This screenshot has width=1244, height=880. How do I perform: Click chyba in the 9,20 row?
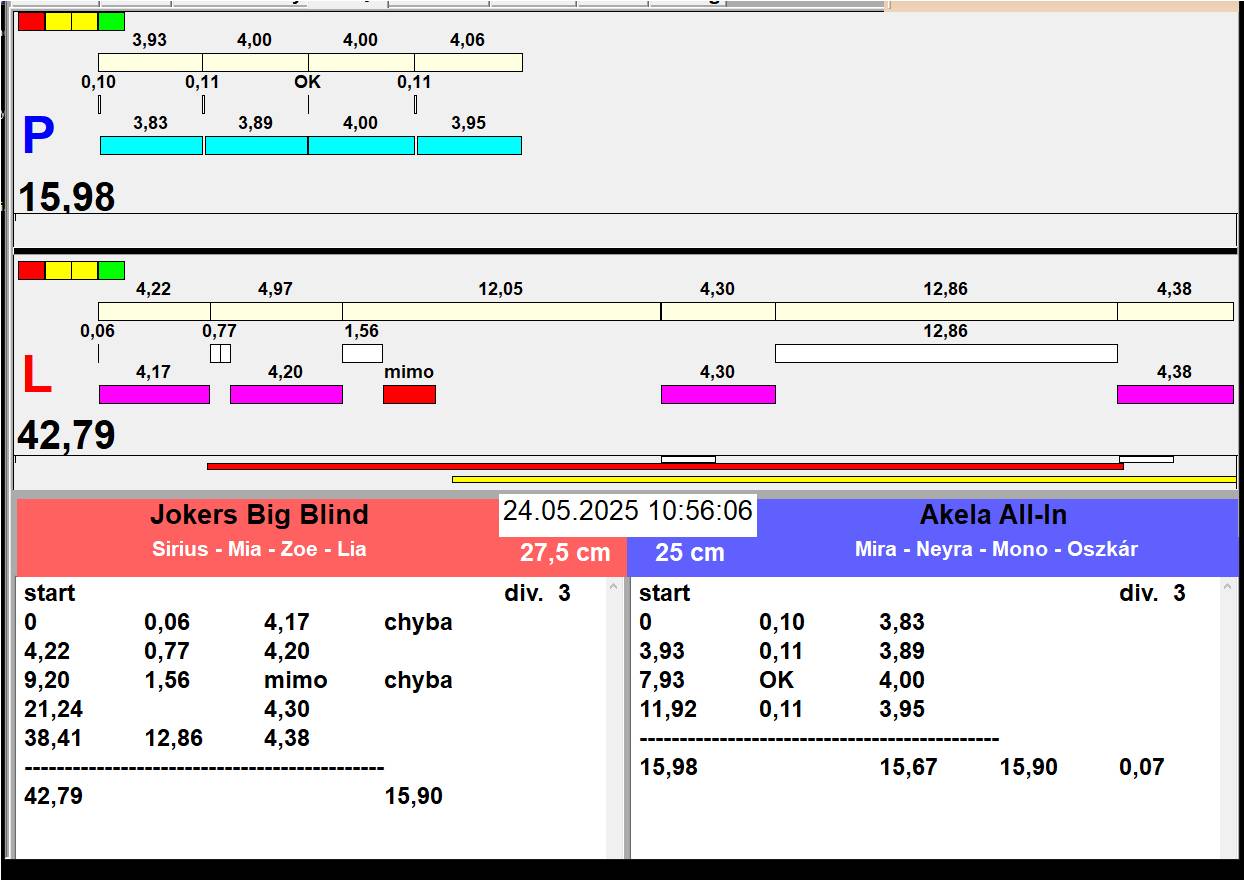click(x=418, y=680)
